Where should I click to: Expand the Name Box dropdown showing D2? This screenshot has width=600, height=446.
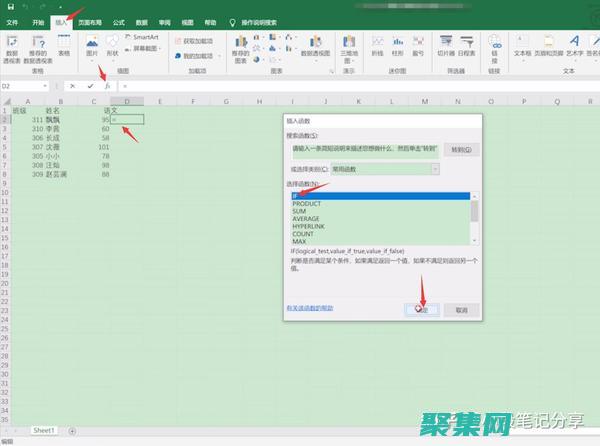coord(56,86)
